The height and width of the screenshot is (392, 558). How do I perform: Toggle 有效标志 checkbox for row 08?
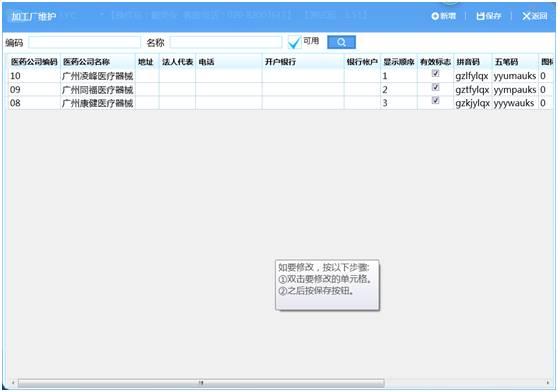[435, 101]
